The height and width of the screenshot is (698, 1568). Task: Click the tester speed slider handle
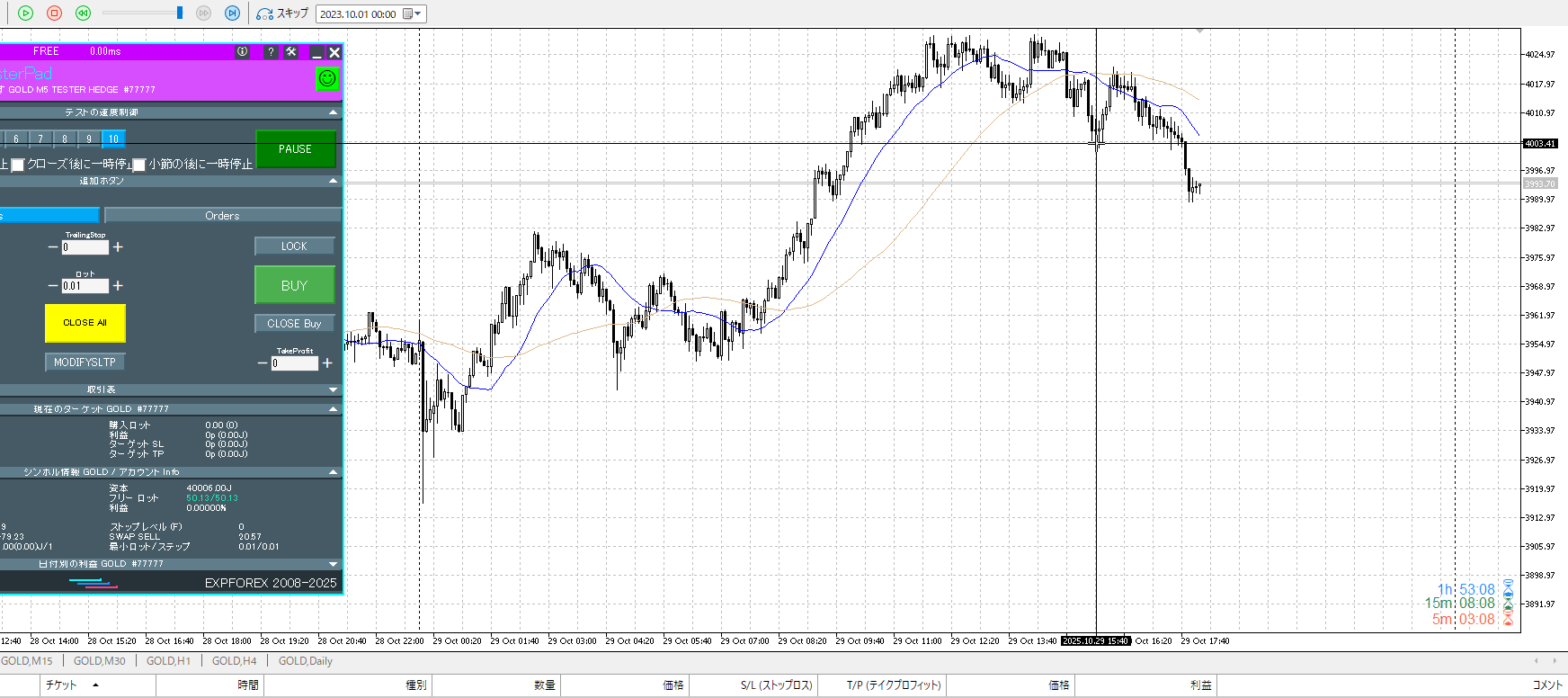pyautogui.click(x=180, y=13)
